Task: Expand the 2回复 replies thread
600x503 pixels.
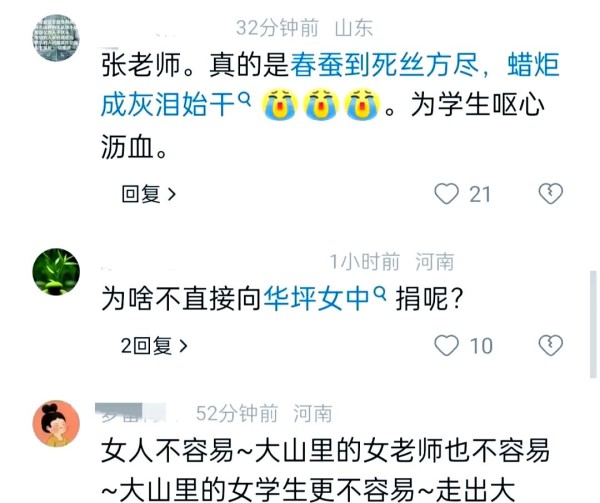Action: tap(154, 346)
